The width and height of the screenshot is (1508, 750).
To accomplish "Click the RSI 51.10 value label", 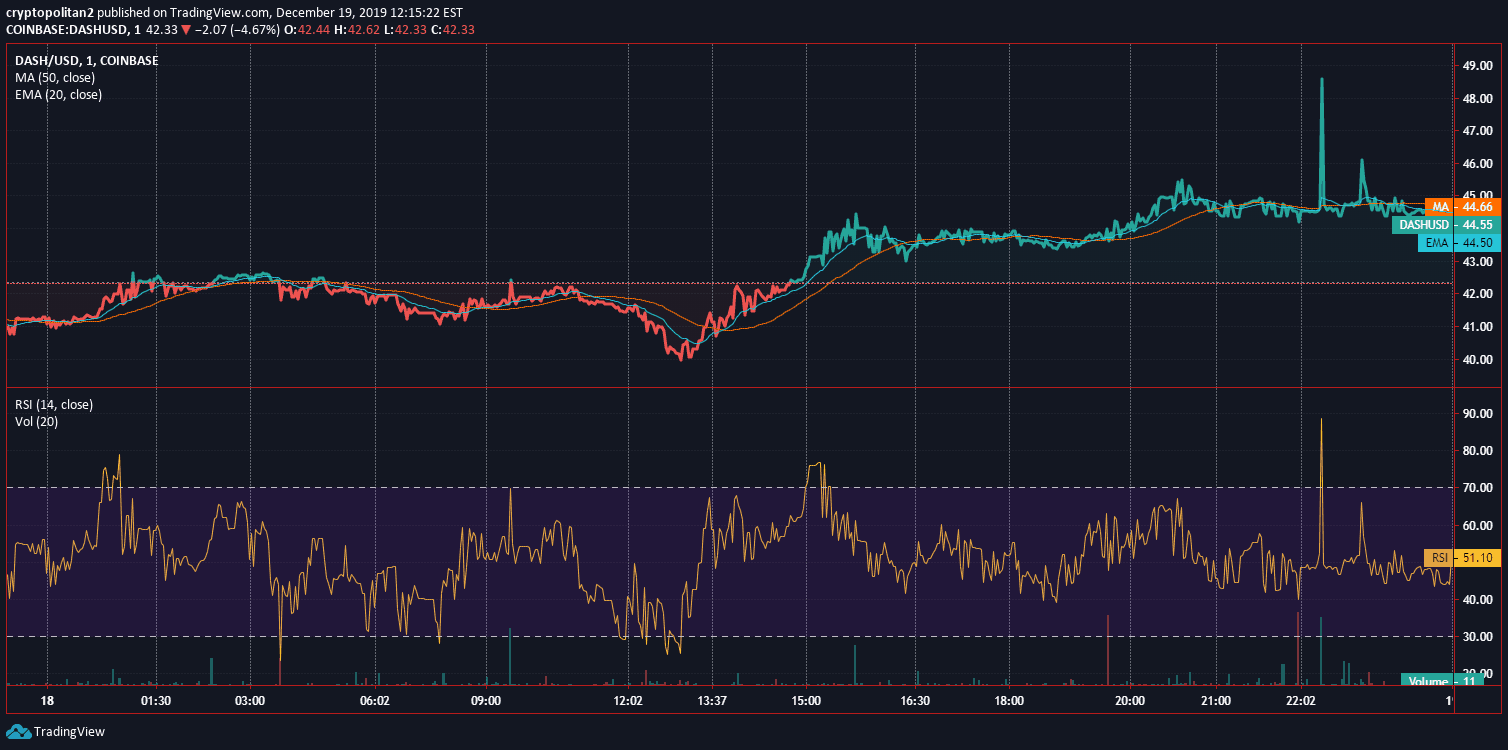I will coord(1463,558).
